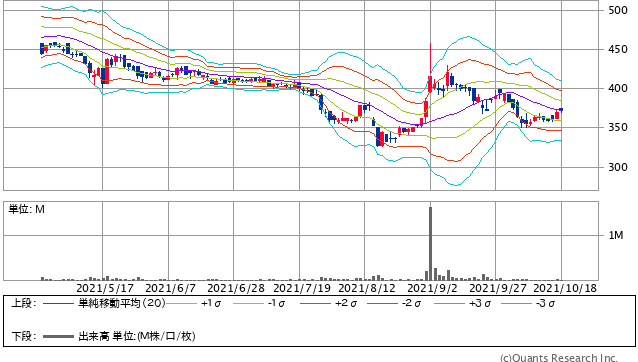Click the 1M volume axis label
This screenshot has width=638, height=362.
(x=616, y=235)
